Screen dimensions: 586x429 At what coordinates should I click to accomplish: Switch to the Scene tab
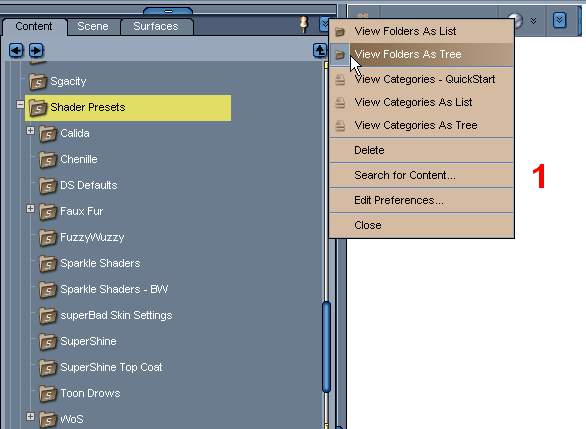click(x=93, y=26)
